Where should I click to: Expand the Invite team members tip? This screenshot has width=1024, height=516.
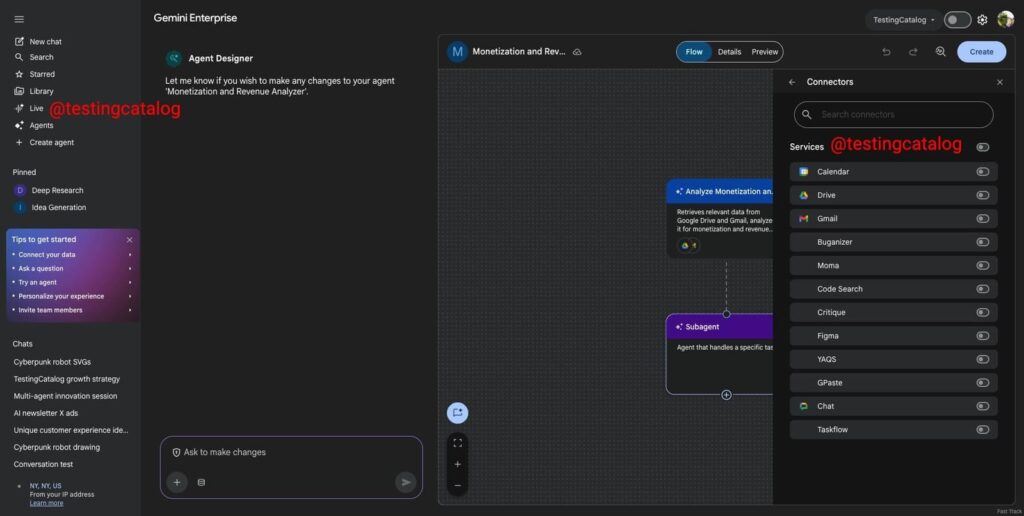(72, 310)
